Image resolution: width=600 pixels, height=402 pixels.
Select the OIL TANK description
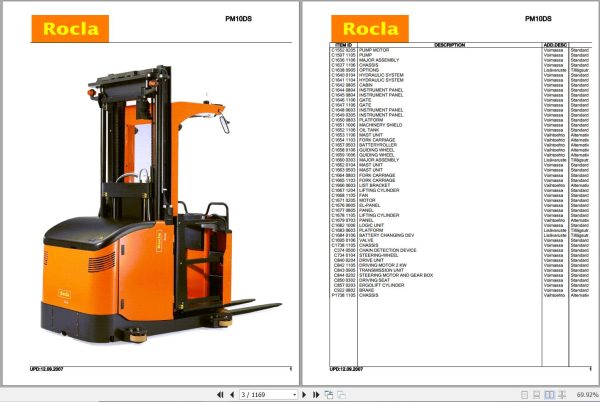coord(369,130)
